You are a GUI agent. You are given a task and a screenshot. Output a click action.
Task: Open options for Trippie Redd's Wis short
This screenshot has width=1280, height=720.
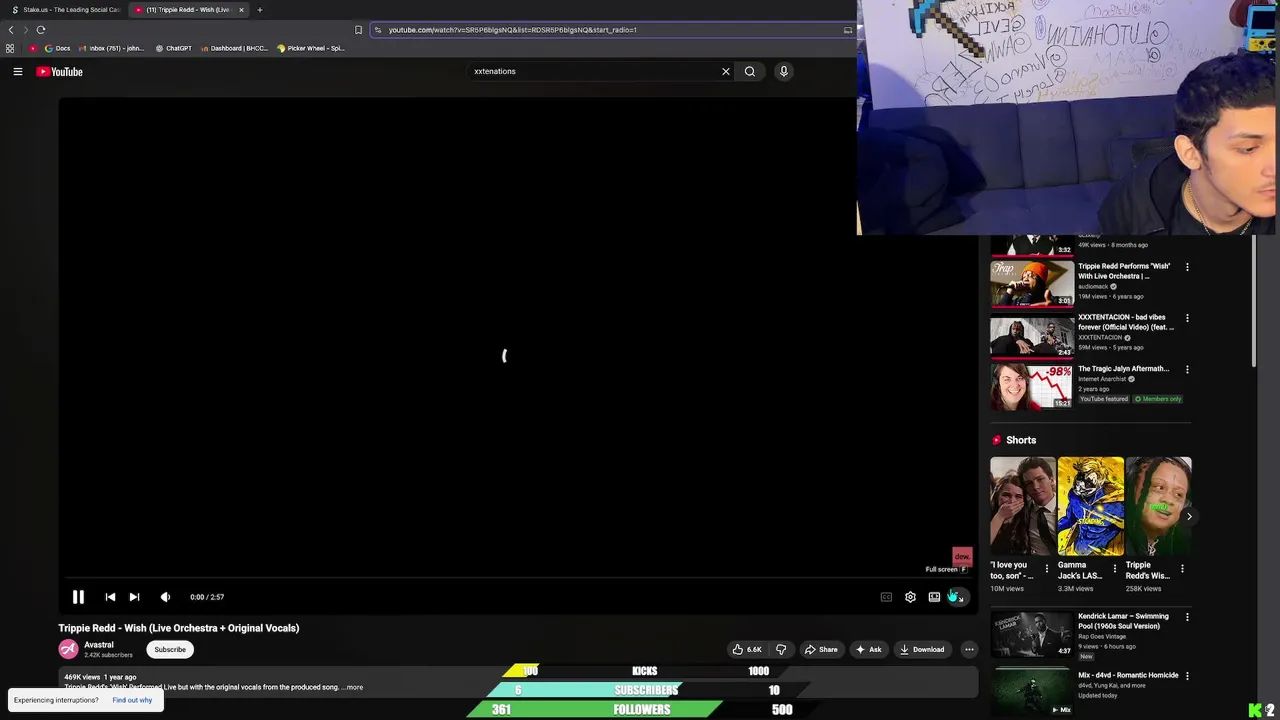pos(1182,568)
